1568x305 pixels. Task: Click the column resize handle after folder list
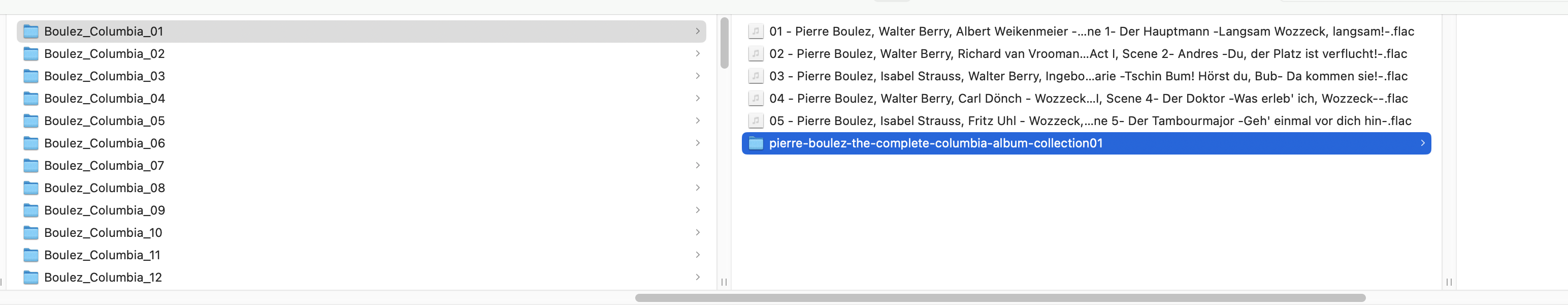point(724,282)
